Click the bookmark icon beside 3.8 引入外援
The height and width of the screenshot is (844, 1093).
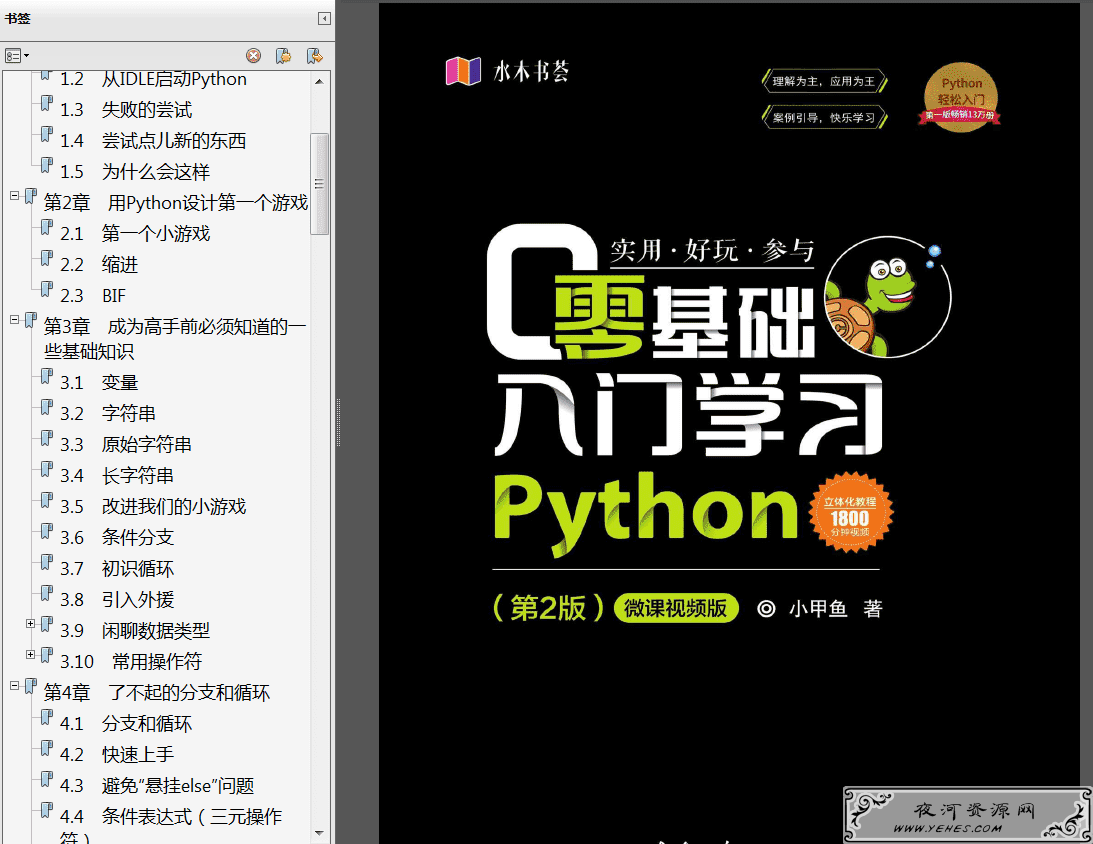pos(47,594)
